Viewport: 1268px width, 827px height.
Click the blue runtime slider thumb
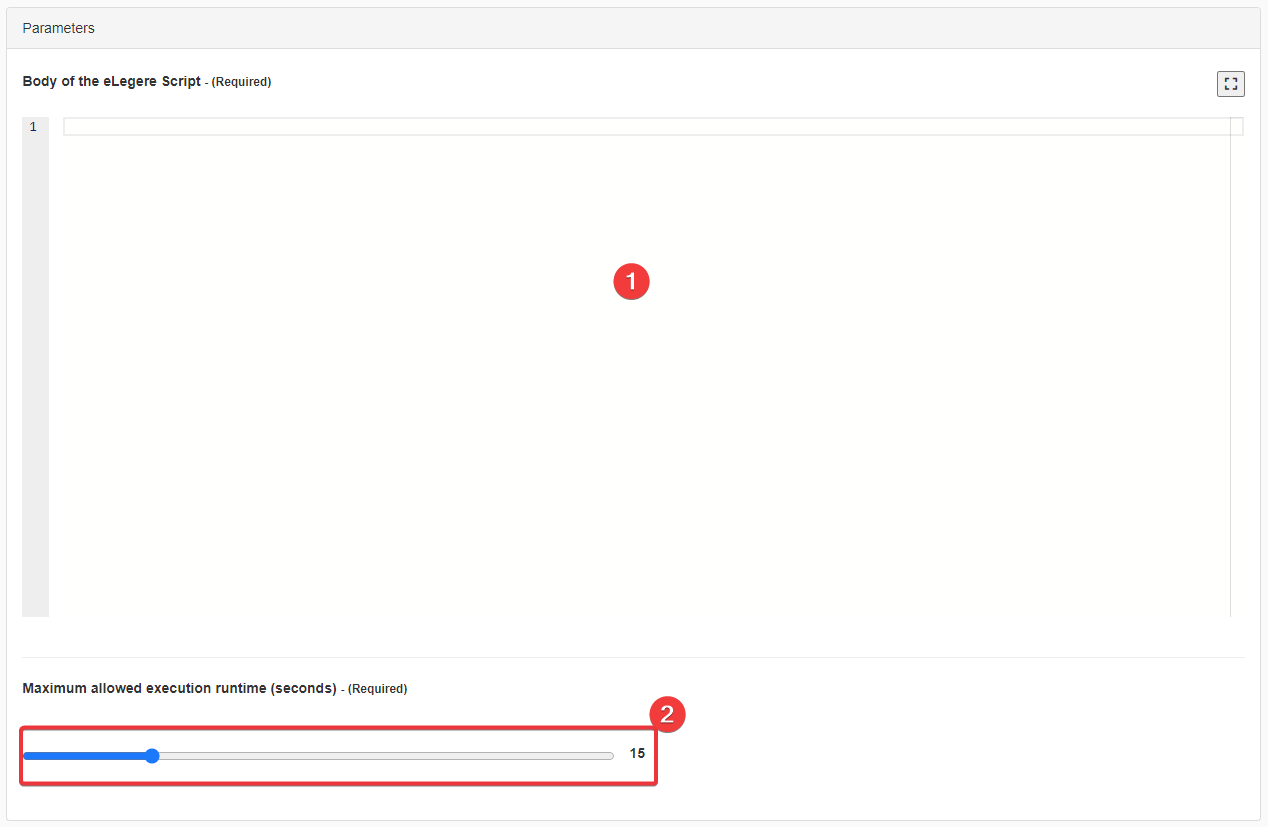point(152,756)
